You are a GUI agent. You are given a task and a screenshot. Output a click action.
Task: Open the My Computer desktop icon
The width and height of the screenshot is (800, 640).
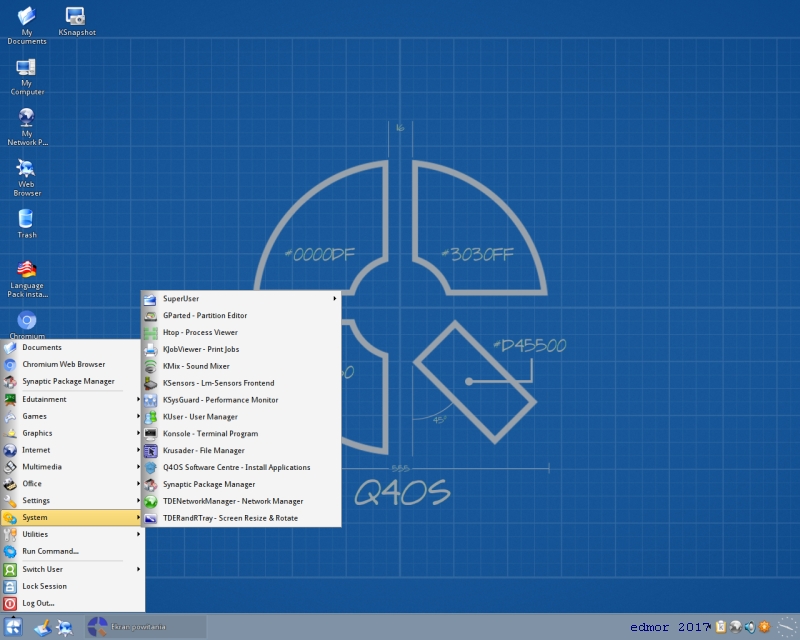[27, 77]
